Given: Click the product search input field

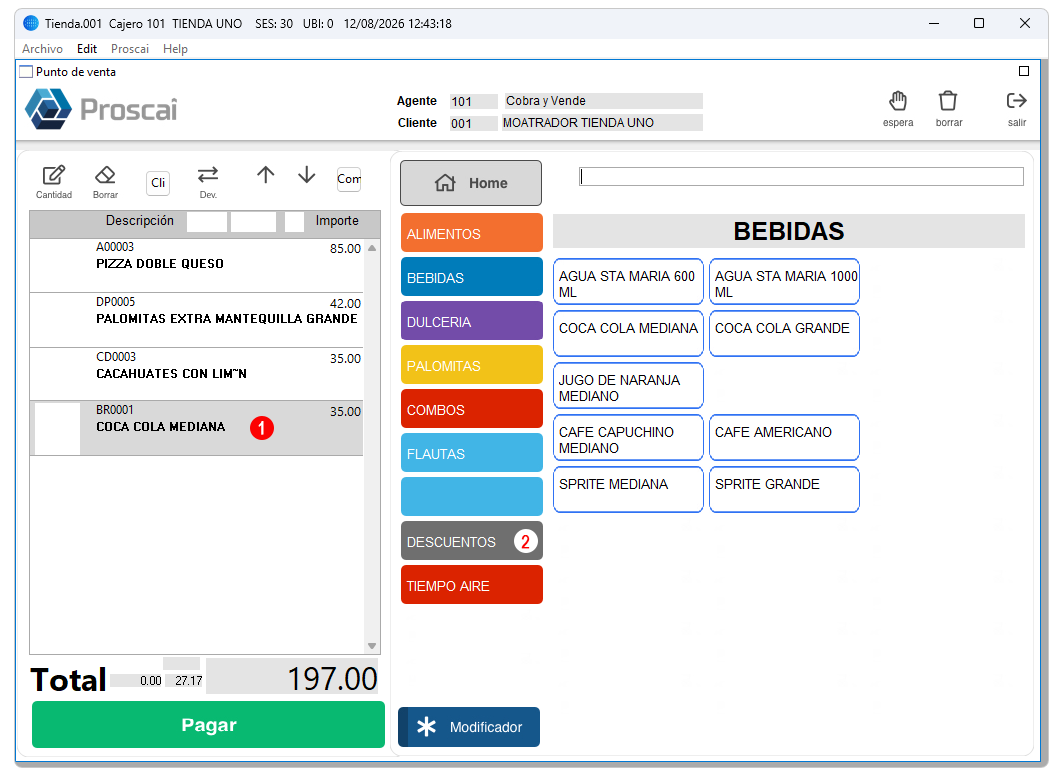Looking at the screenshot, I should 801,176.
